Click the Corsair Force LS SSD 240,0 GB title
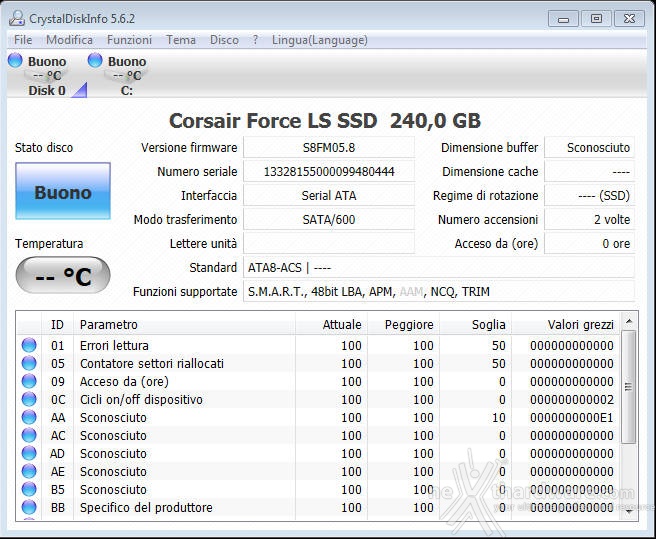 325,121
